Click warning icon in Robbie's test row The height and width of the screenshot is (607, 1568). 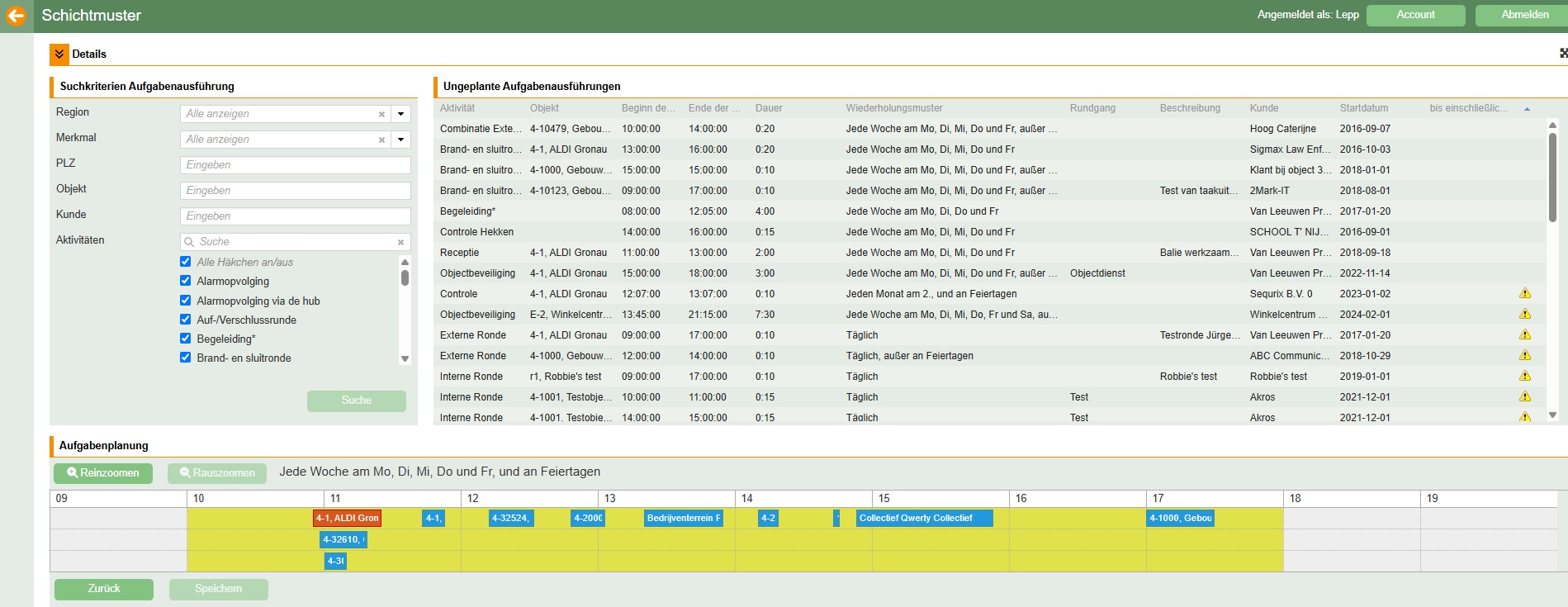point(1524,377)
